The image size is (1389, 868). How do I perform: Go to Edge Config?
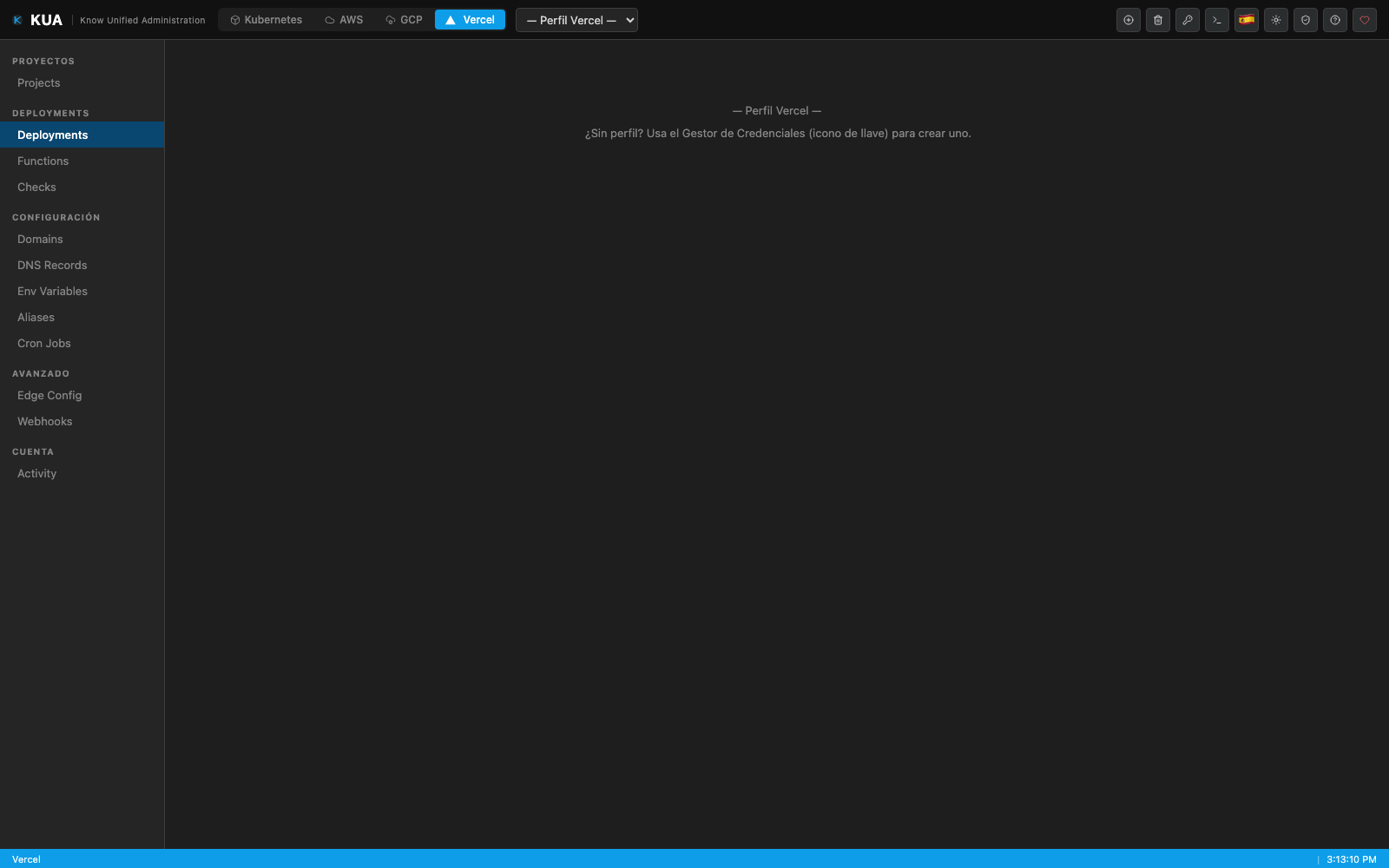pos(82,396)
